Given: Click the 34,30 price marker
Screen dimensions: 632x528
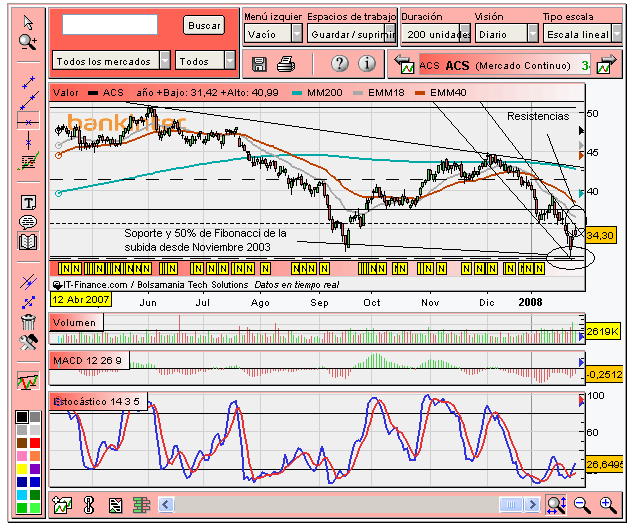Looking at the screenshot, I should point(600,235).
